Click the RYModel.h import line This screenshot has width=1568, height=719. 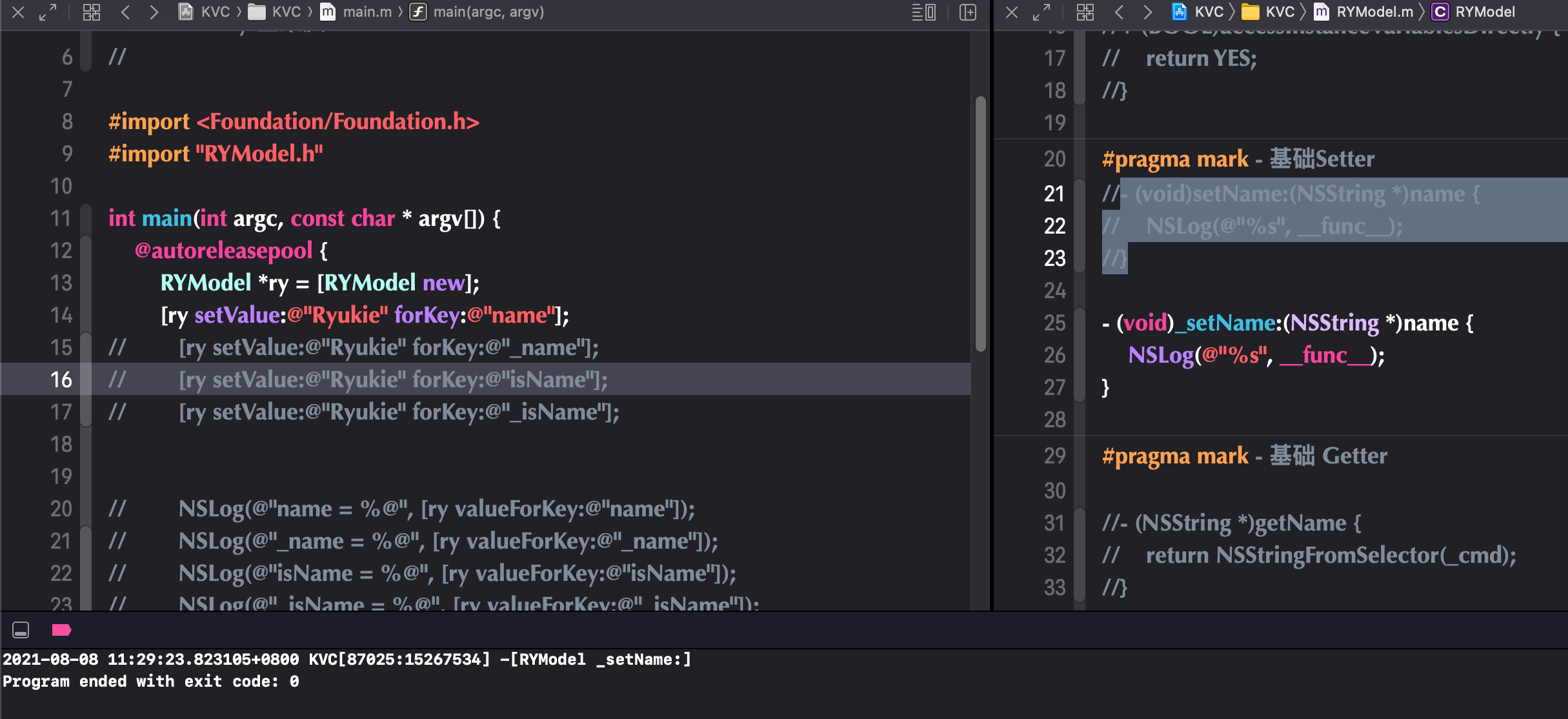216,154
